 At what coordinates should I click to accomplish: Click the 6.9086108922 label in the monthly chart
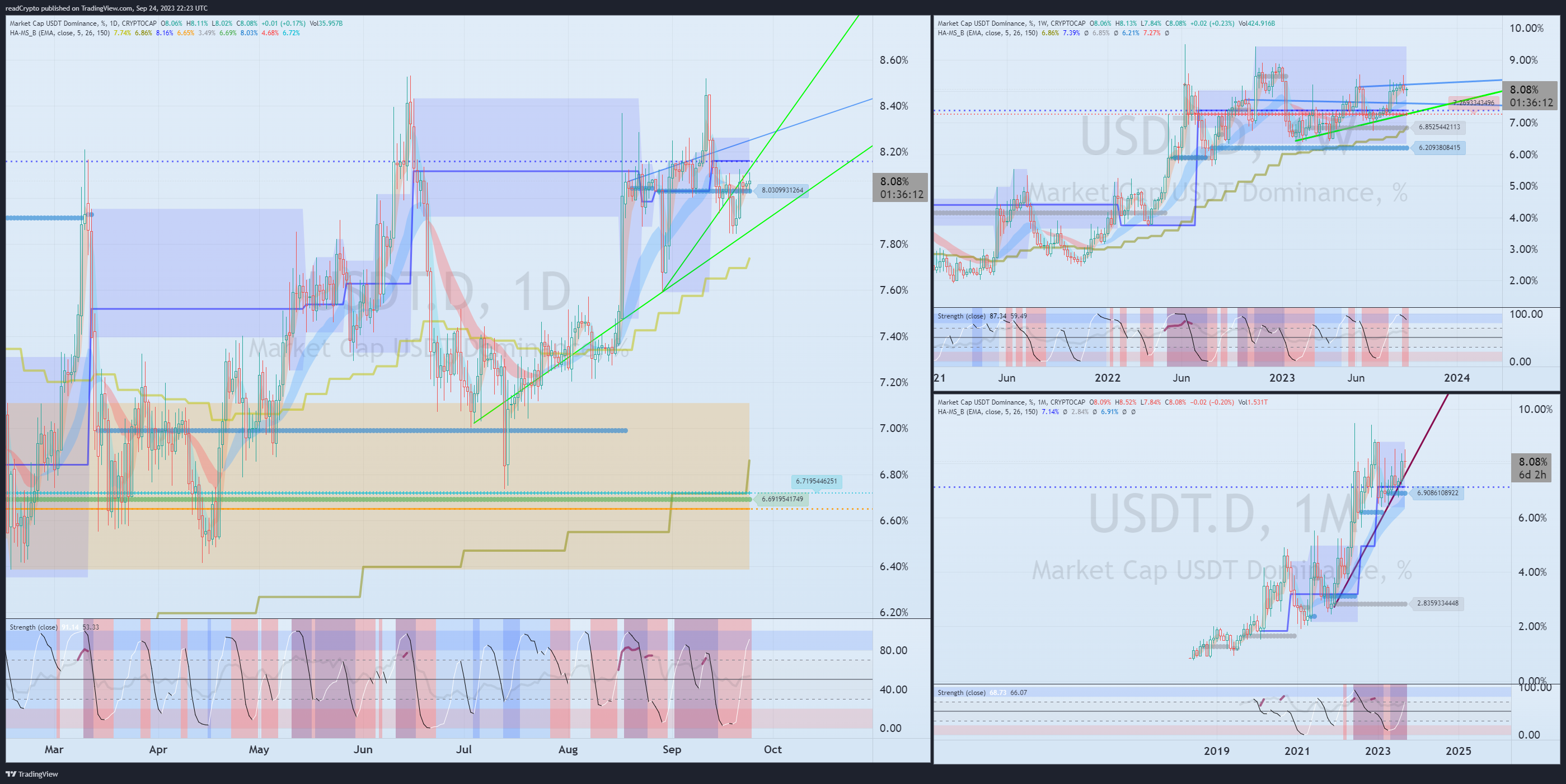tap(1437, 493)
